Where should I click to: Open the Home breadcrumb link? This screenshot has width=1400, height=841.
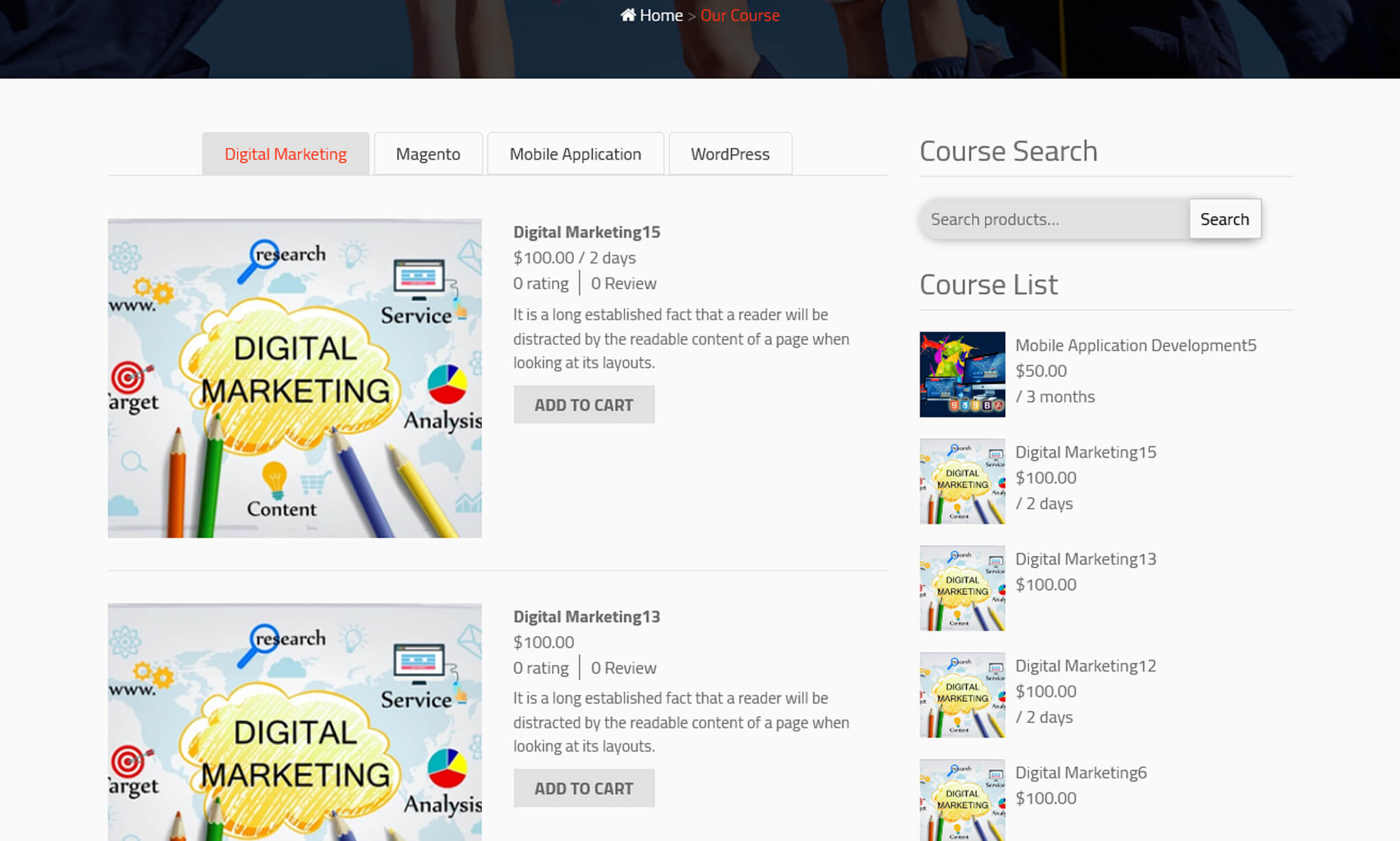661,15
